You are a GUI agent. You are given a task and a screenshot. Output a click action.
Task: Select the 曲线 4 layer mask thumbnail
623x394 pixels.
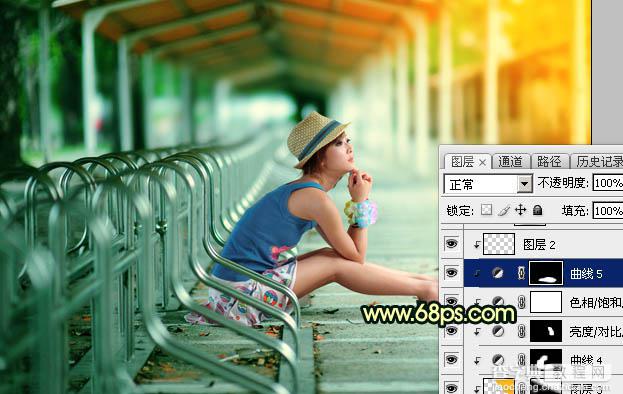(546, 359)
